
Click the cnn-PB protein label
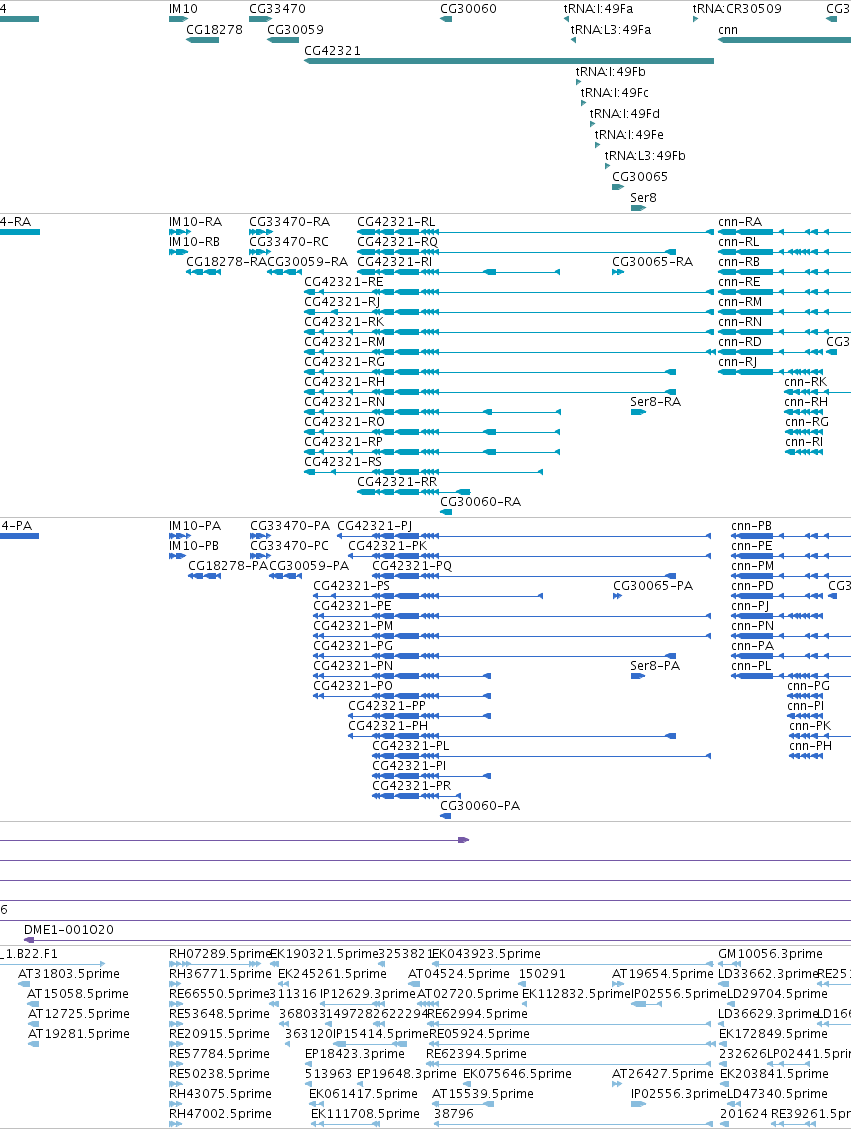[x=751, y=526]
